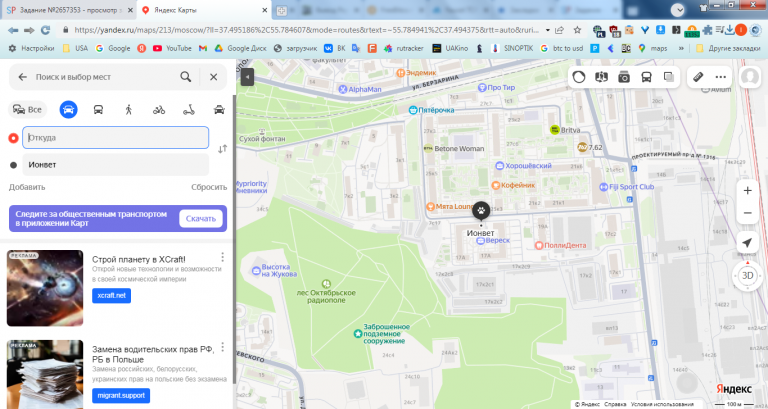768x409 pixels.
Task: Open the xcraft.net ad link
Action: coord(112,295)
